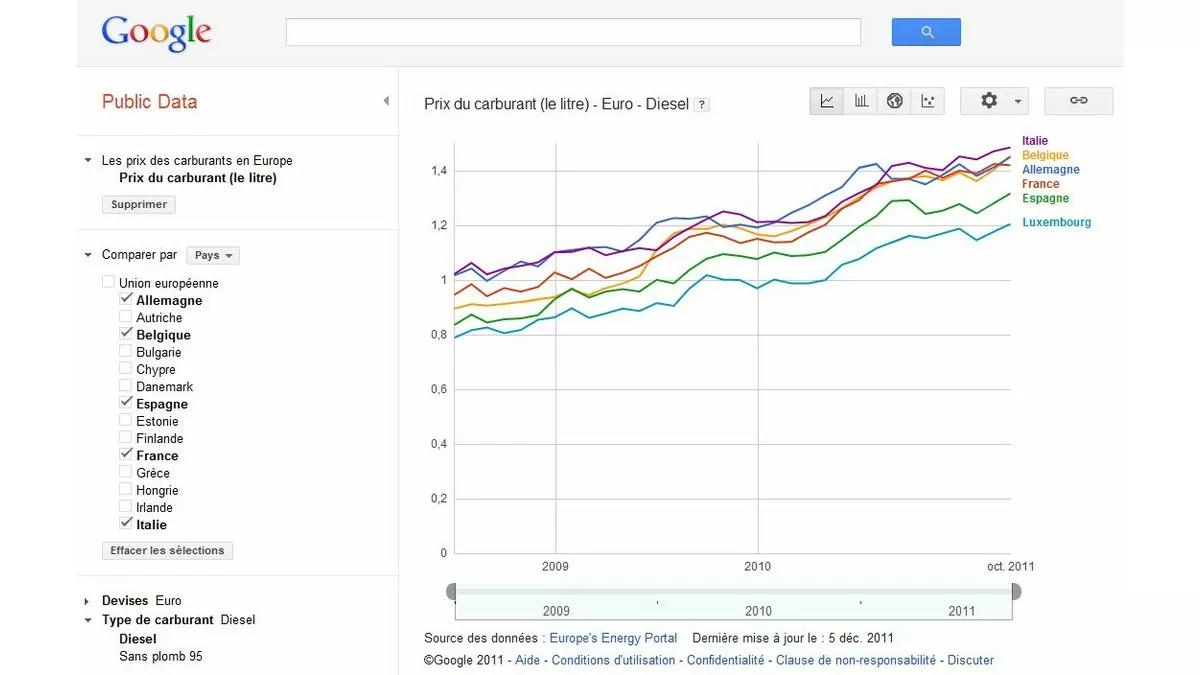Click the link sharing icon
This screenshot has width=1200, height=675.
(x=1078, y=100)
